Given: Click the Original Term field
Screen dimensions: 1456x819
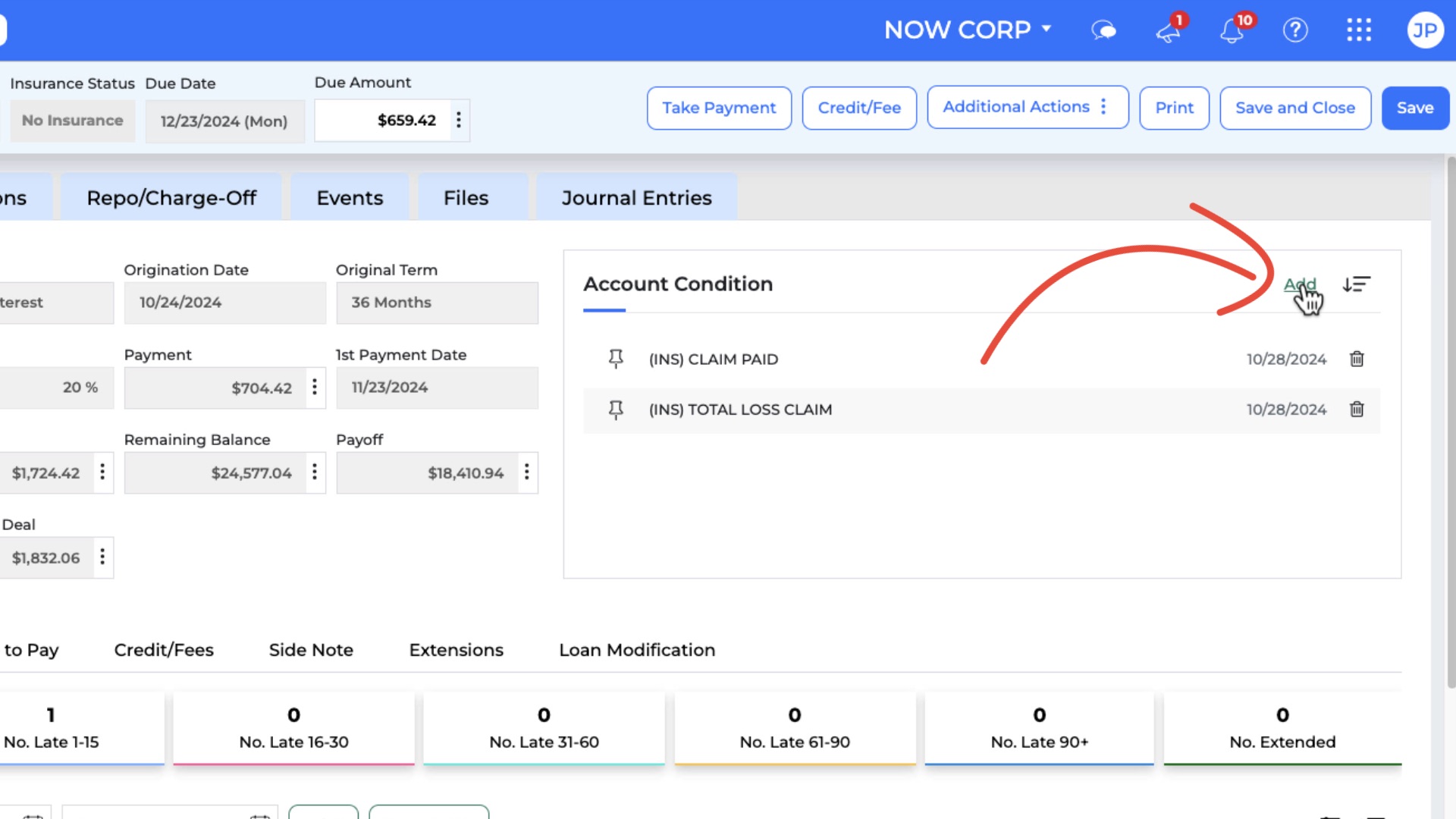Looking at the screenshot, I should (437, 303).
